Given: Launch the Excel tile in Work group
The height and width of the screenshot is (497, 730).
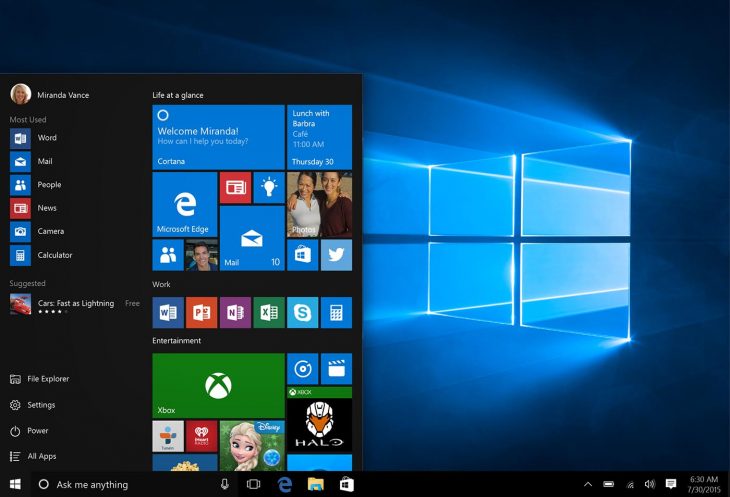Looking at the screenshot, I should point(269,312).
